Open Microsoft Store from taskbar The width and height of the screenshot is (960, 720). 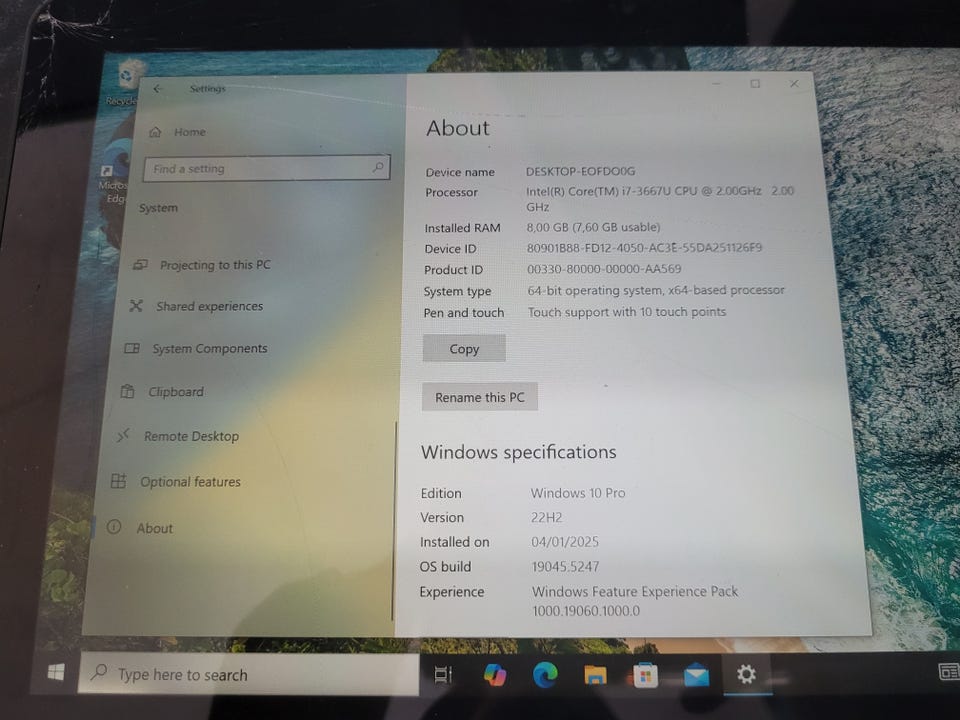coord(645,675)
